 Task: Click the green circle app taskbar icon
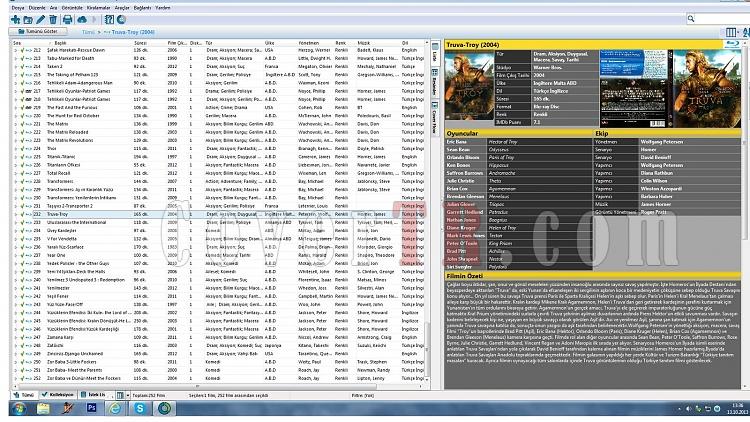tap(164, 409)
